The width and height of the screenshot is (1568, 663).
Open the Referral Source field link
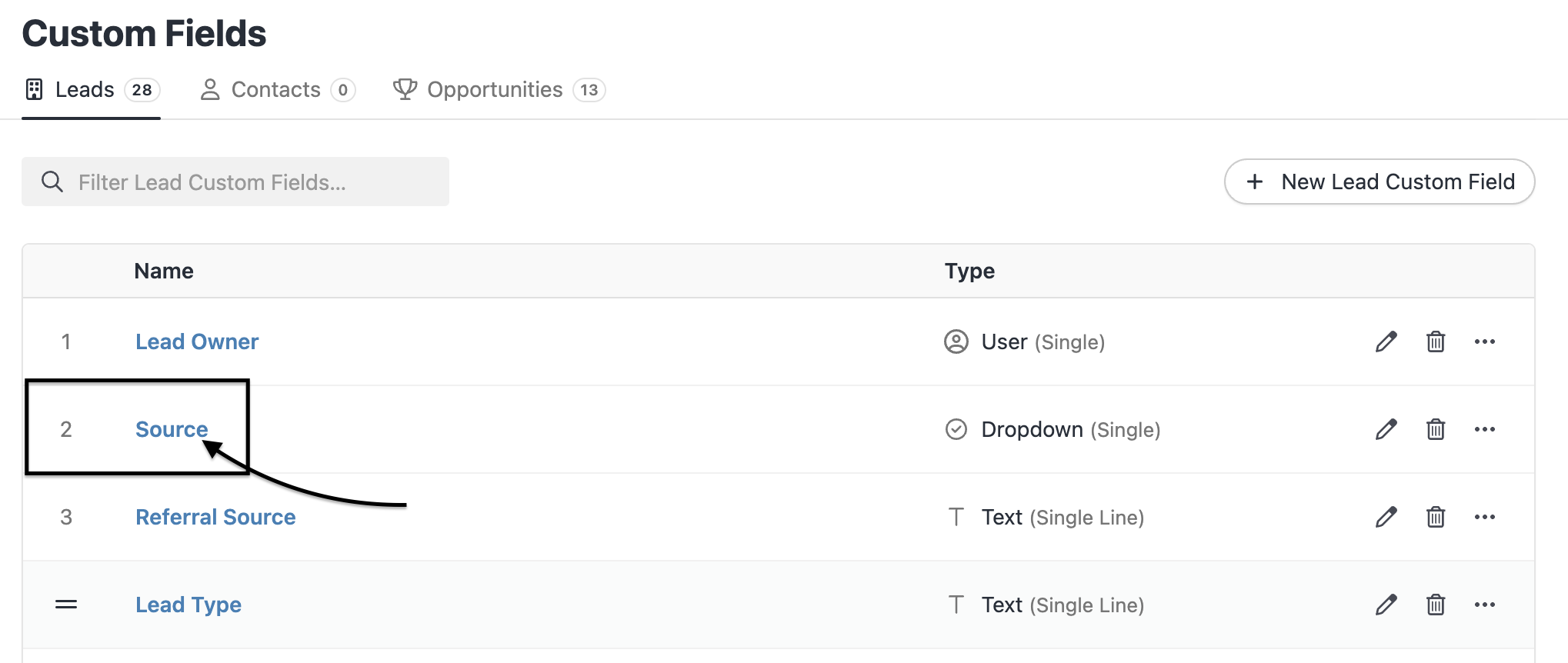pyautogui.click(x=215, y=517)
